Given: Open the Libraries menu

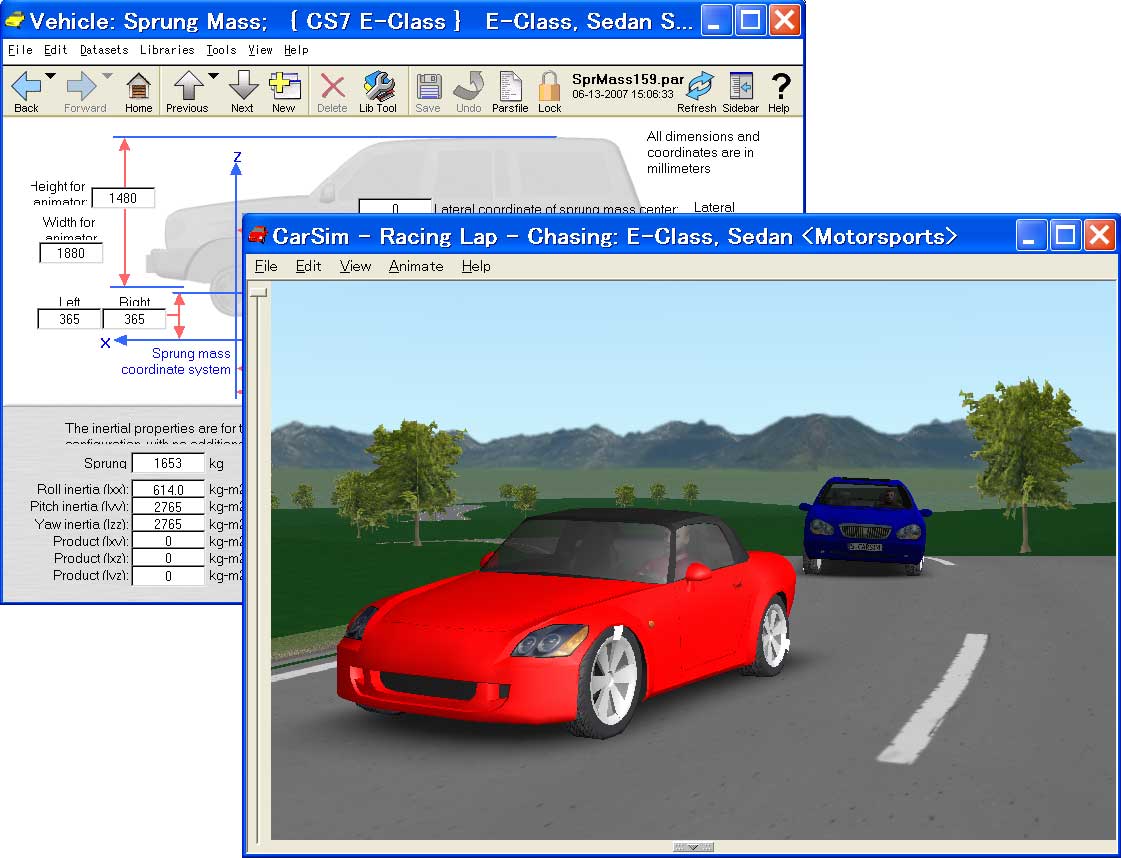Looking at the screenshot, I should tap(167, 50).
